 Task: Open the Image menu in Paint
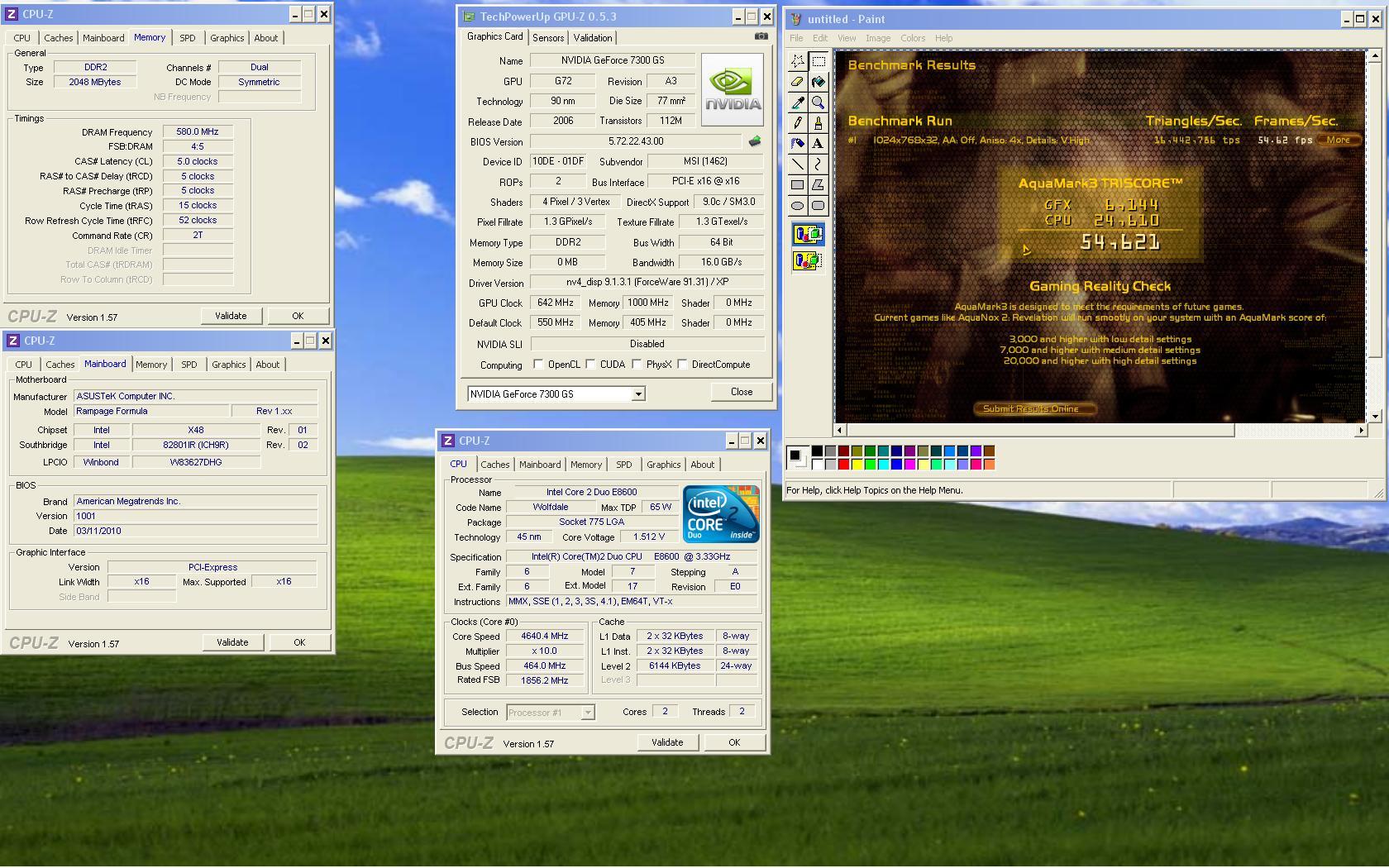coord(878,38)
